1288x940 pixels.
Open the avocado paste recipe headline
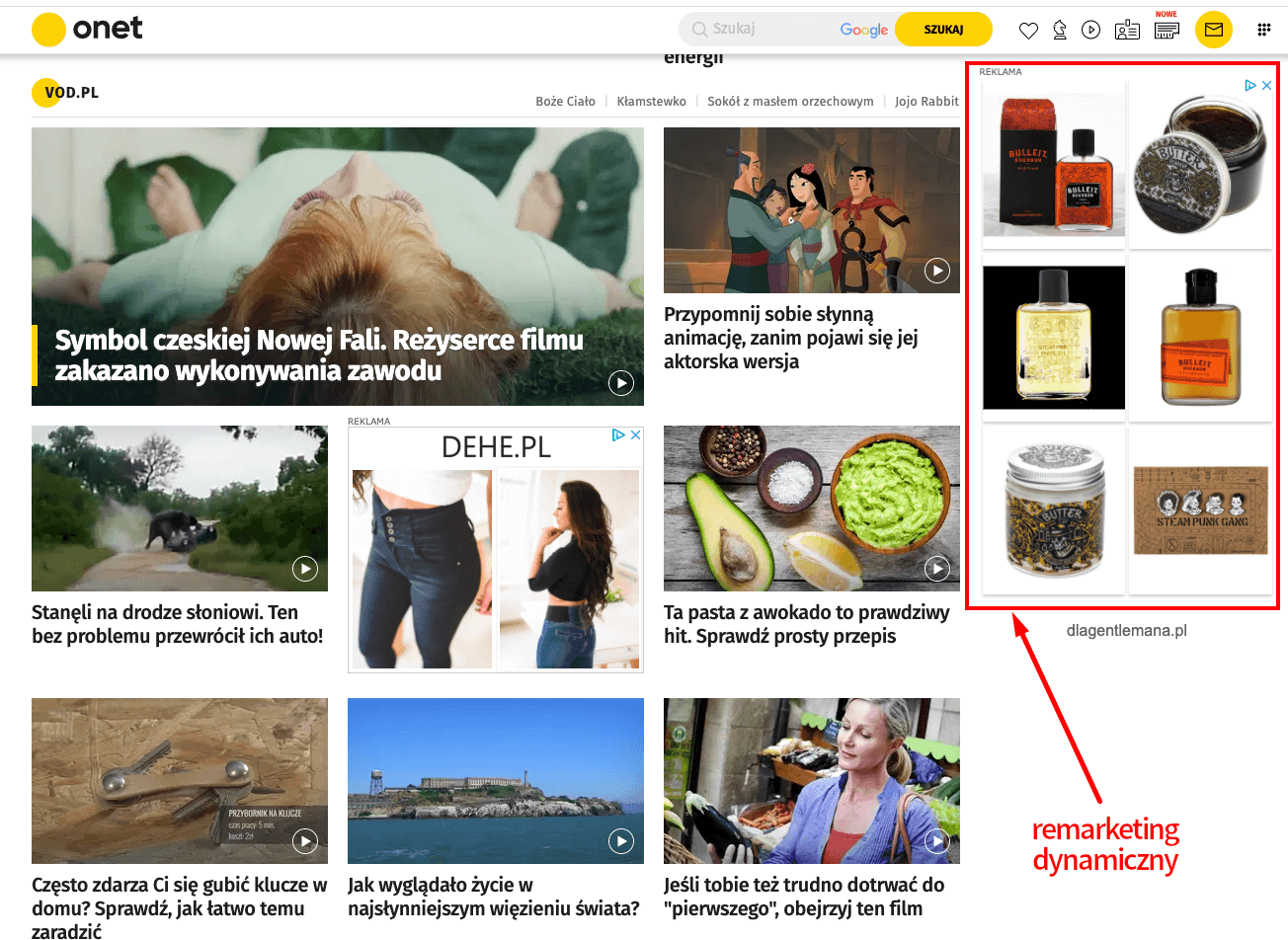click(807, 624)
